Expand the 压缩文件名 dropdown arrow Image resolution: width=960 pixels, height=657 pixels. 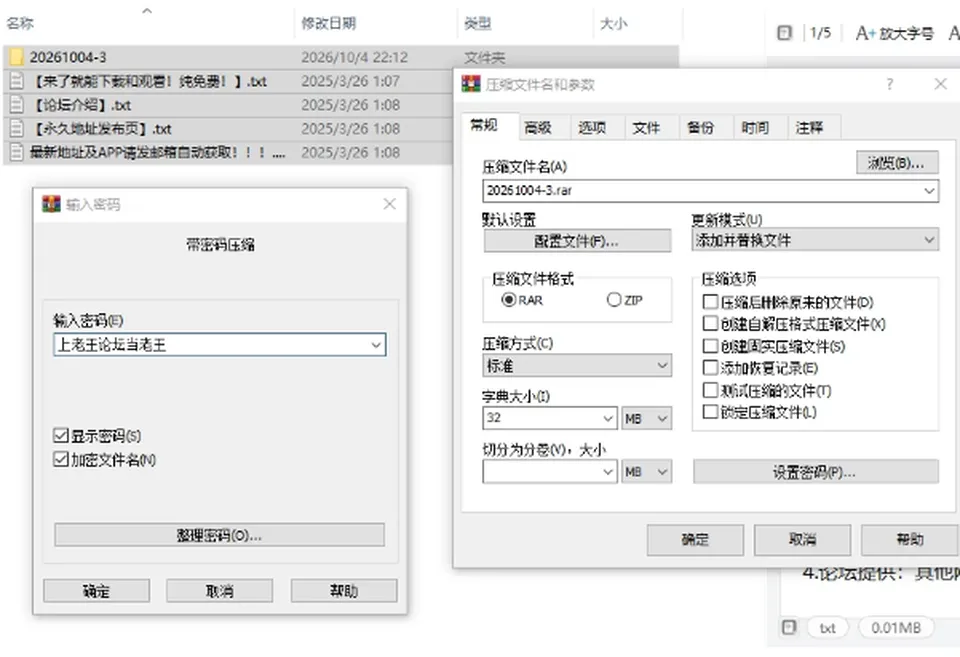point(929,190)
